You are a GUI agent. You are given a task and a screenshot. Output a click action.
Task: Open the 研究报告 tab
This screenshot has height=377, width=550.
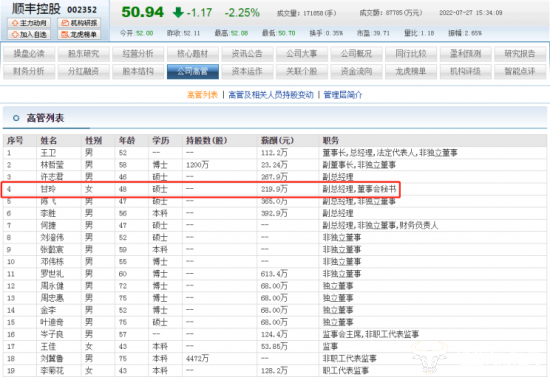520,54
